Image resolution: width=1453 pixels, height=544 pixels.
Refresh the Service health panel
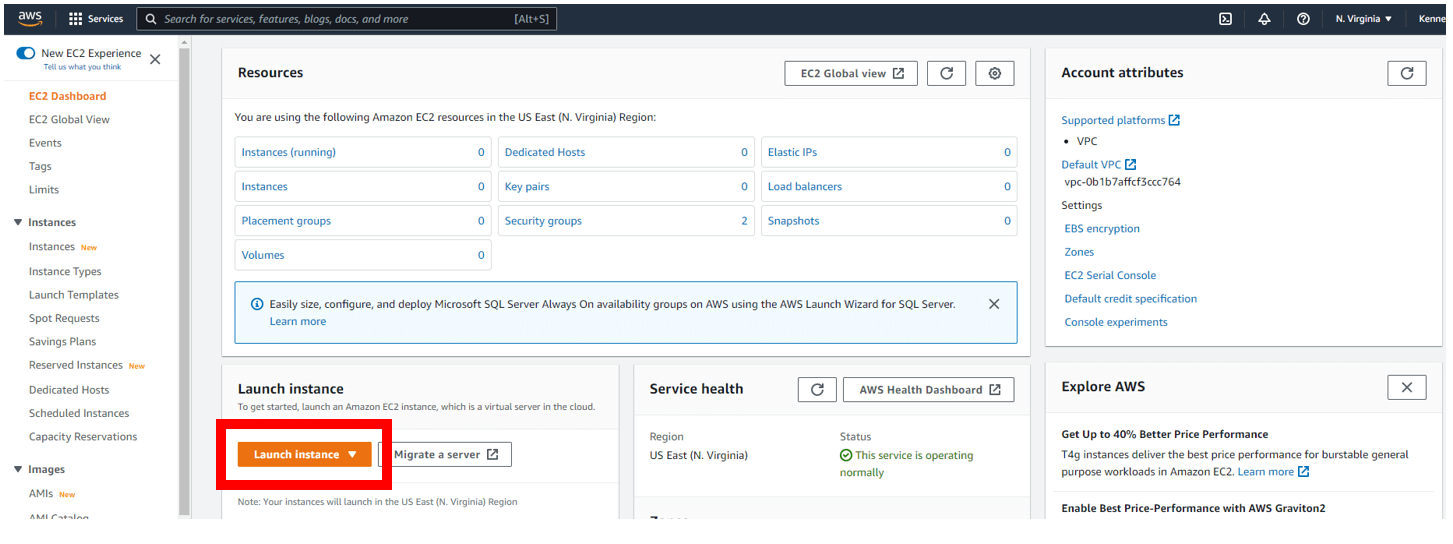tap(816, 390)
